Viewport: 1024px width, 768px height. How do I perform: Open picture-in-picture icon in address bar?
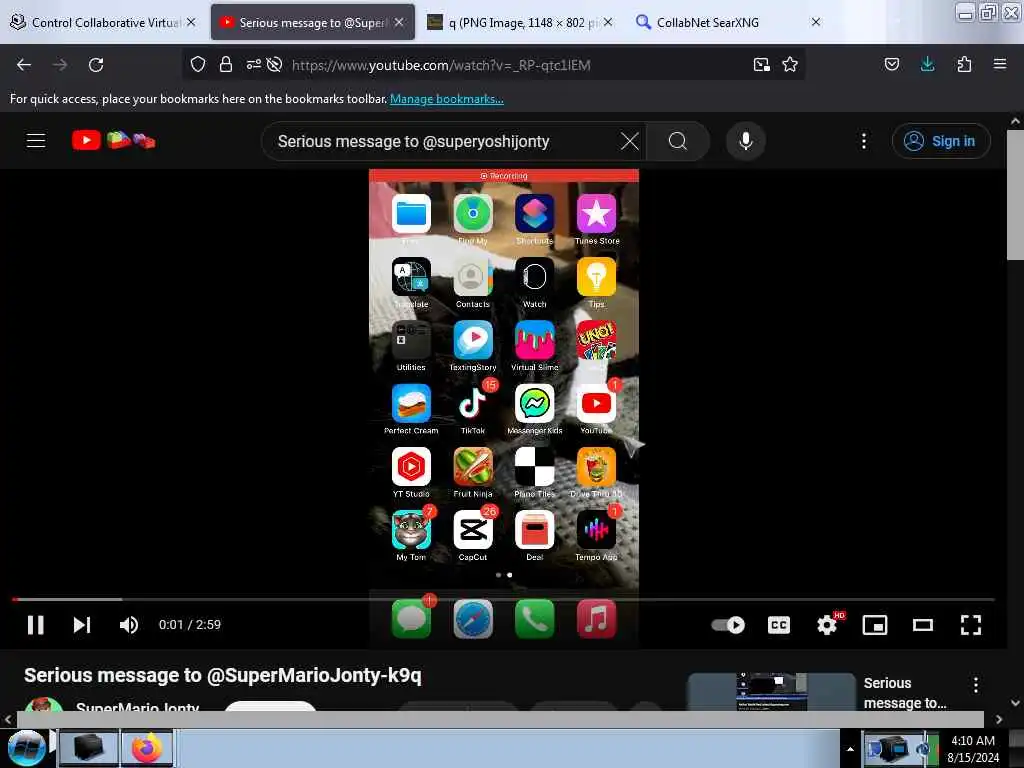(761, 64)
